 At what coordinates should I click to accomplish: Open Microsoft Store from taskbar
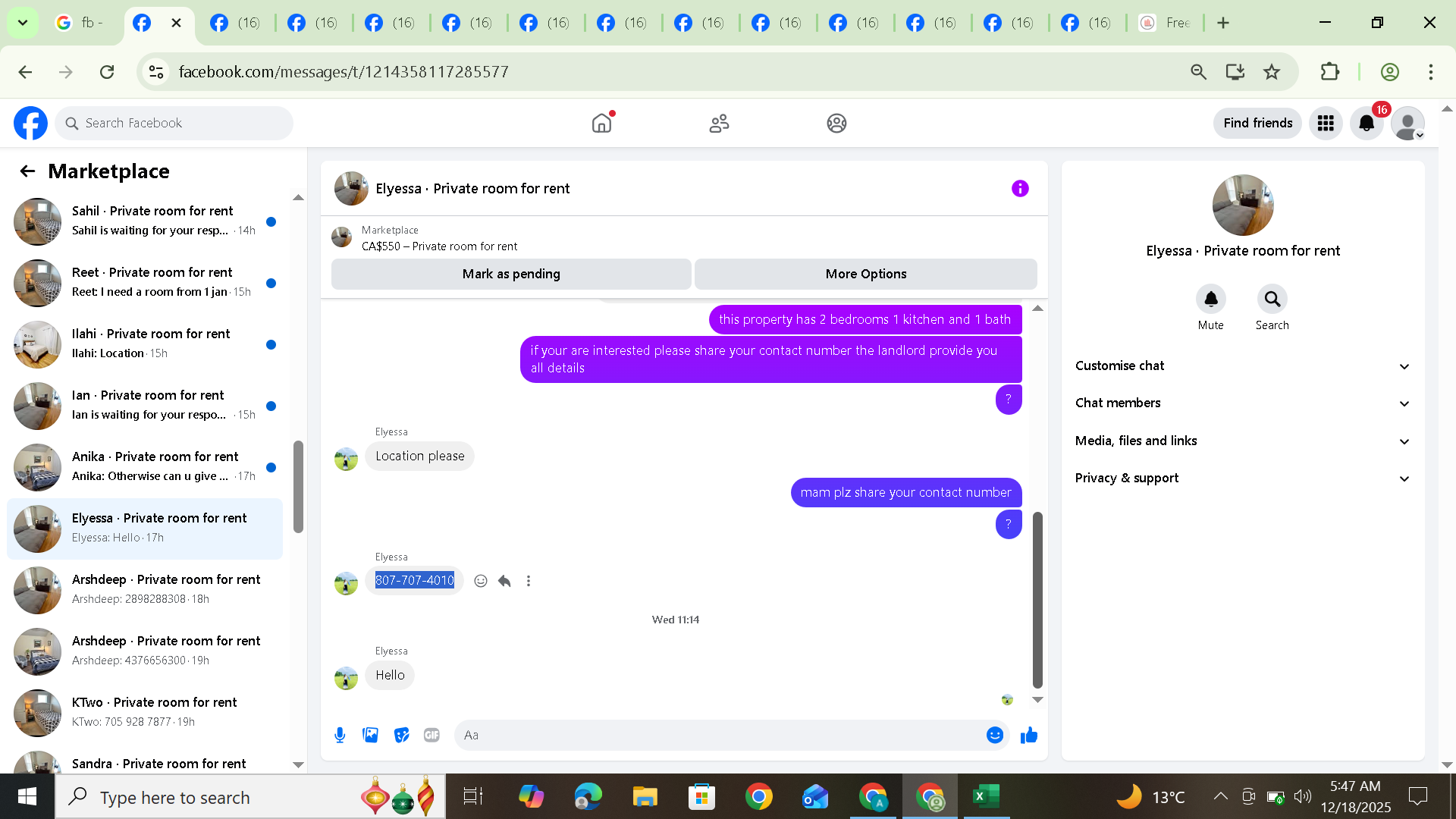701,796
